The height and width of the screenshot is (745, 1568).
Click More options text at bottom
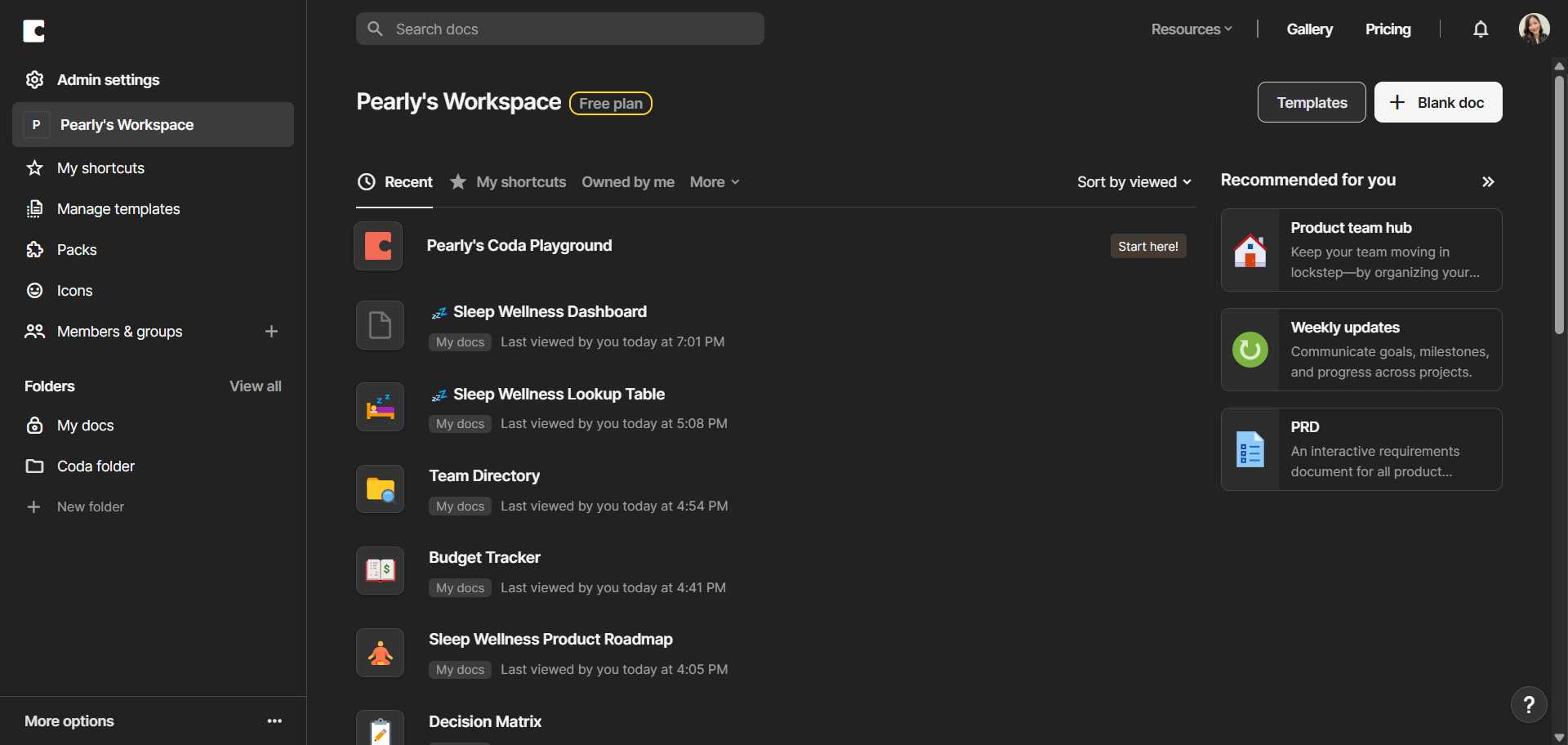pyautogui.click(x=69, y=720)
